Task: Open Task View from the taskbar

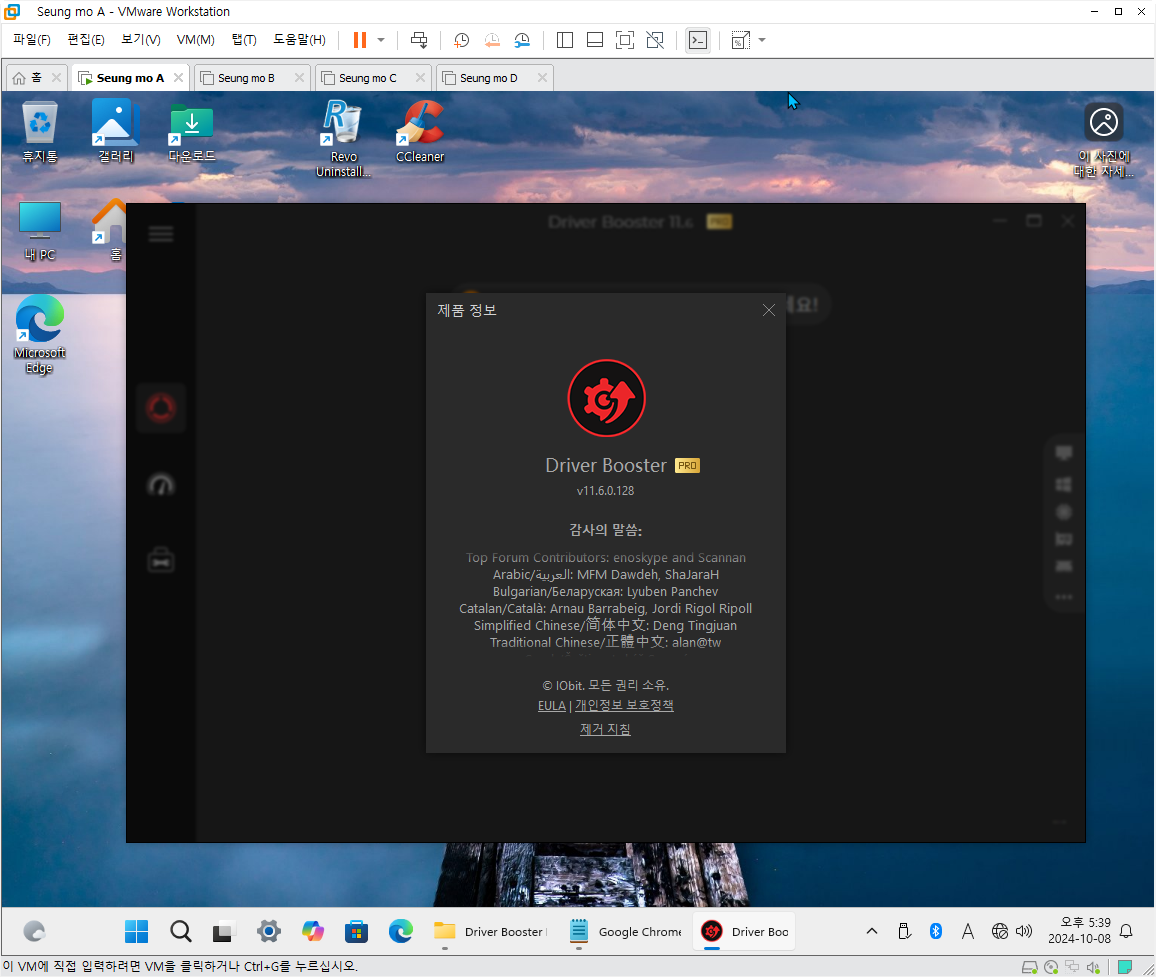Action: click(x=224, y=931)
